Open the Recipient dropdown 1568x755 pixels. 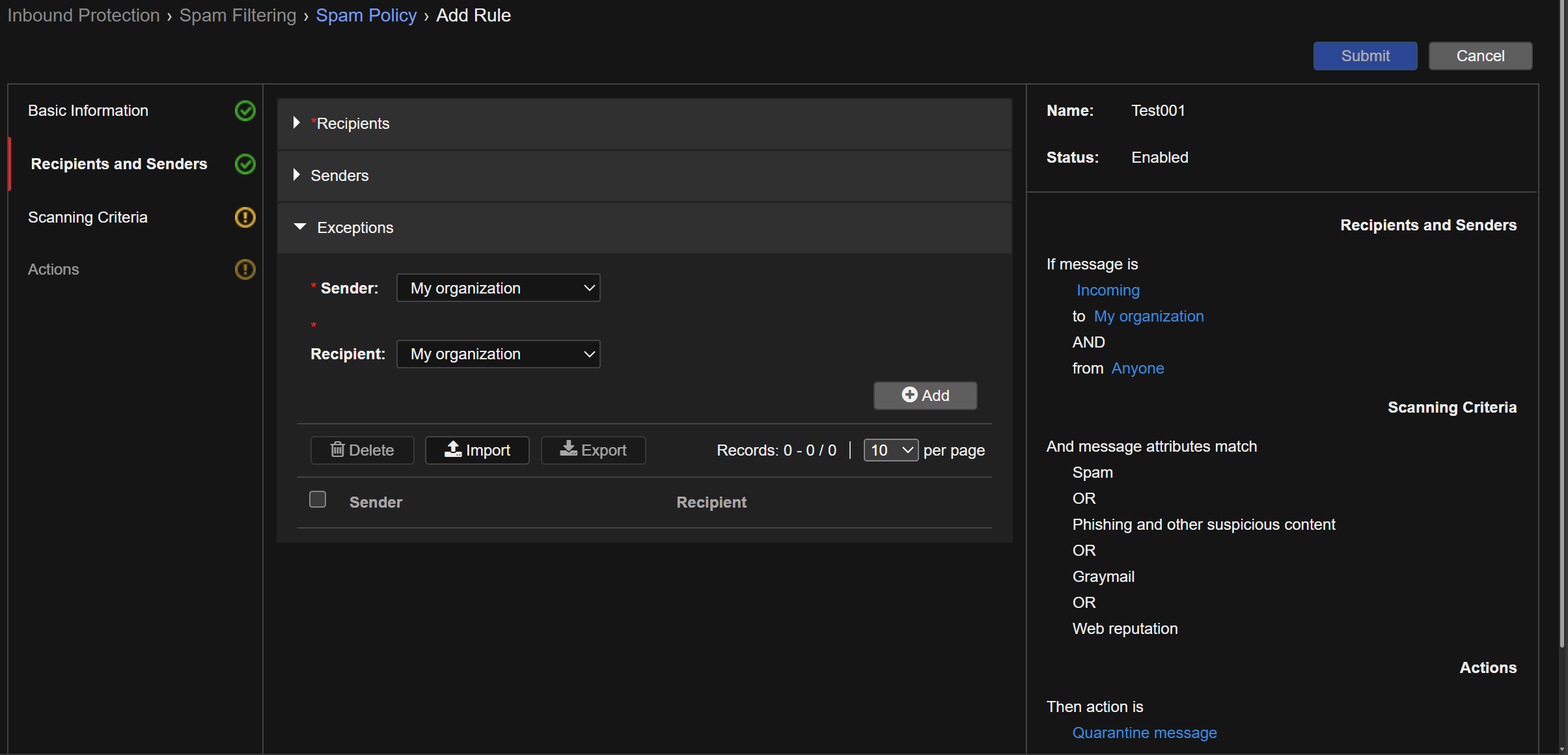pos(498,354)
